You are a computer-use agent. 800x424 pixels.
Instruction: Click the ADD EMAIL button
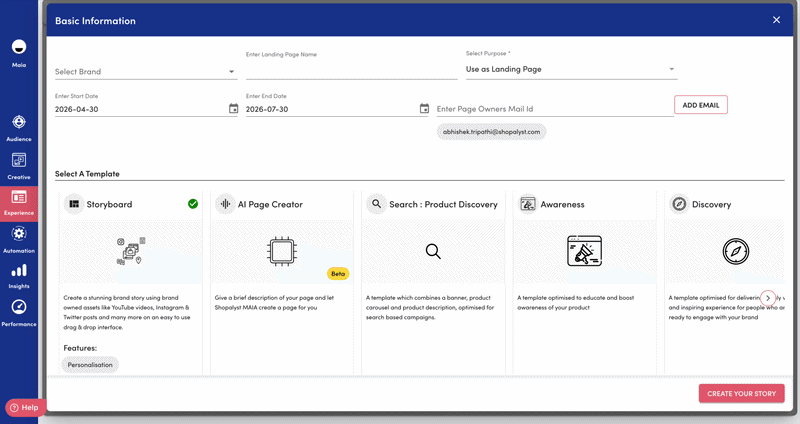tap(701, 105)
